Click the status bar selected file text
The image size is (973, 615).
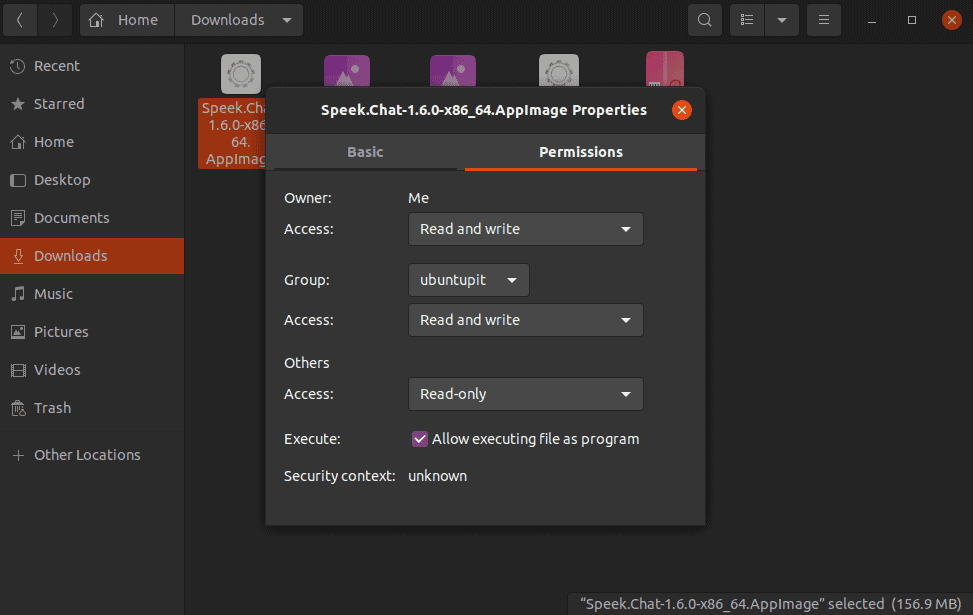770,604
